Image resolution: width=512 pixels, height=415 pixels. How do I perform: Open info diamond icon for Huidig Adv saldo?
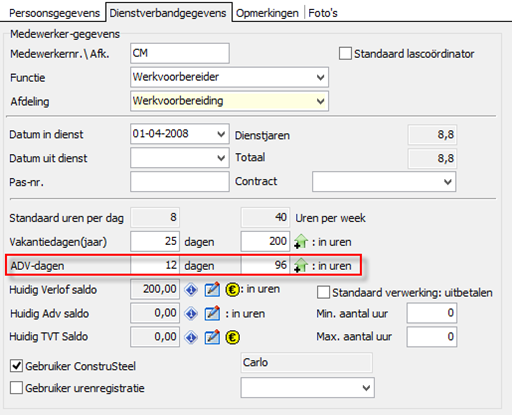191,313
